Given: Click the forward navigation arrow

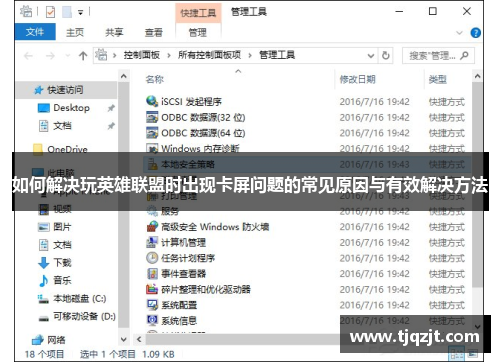Looking at the screenshot, I should coord(50,55).
